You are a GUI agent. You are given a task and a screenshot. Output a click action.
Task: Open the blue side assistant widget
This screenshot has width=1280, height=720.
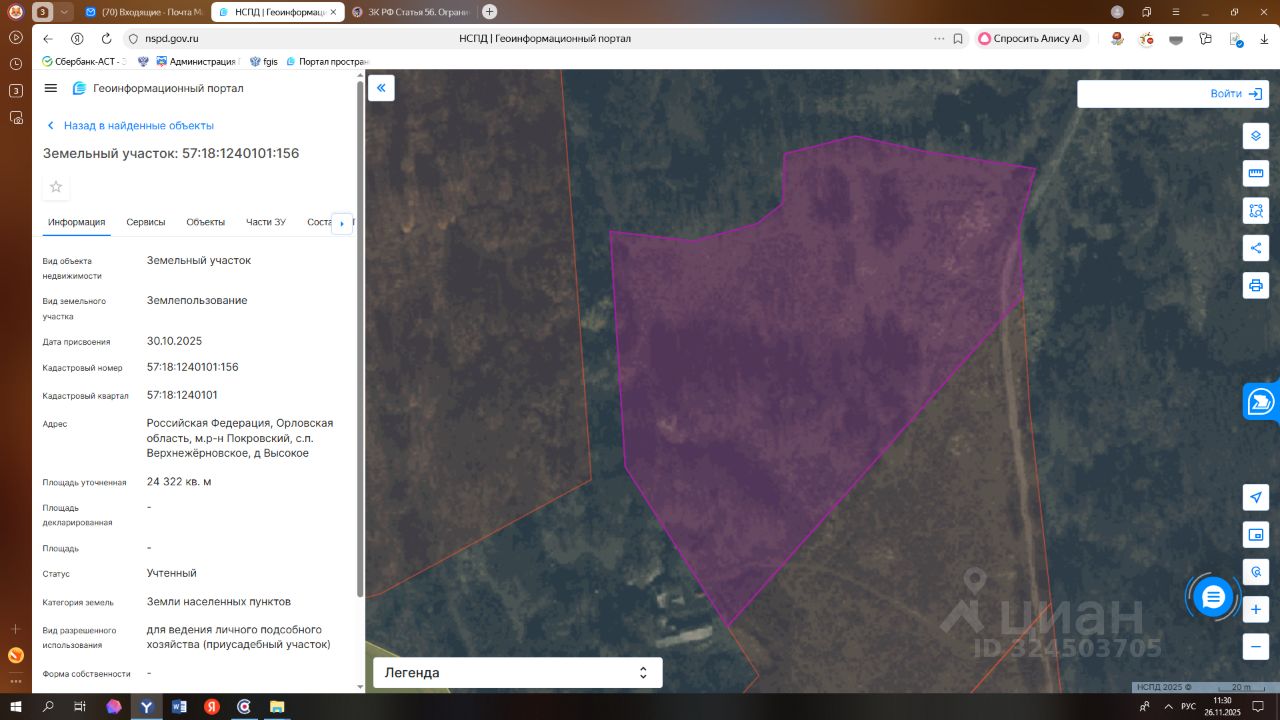[1262, 401]
